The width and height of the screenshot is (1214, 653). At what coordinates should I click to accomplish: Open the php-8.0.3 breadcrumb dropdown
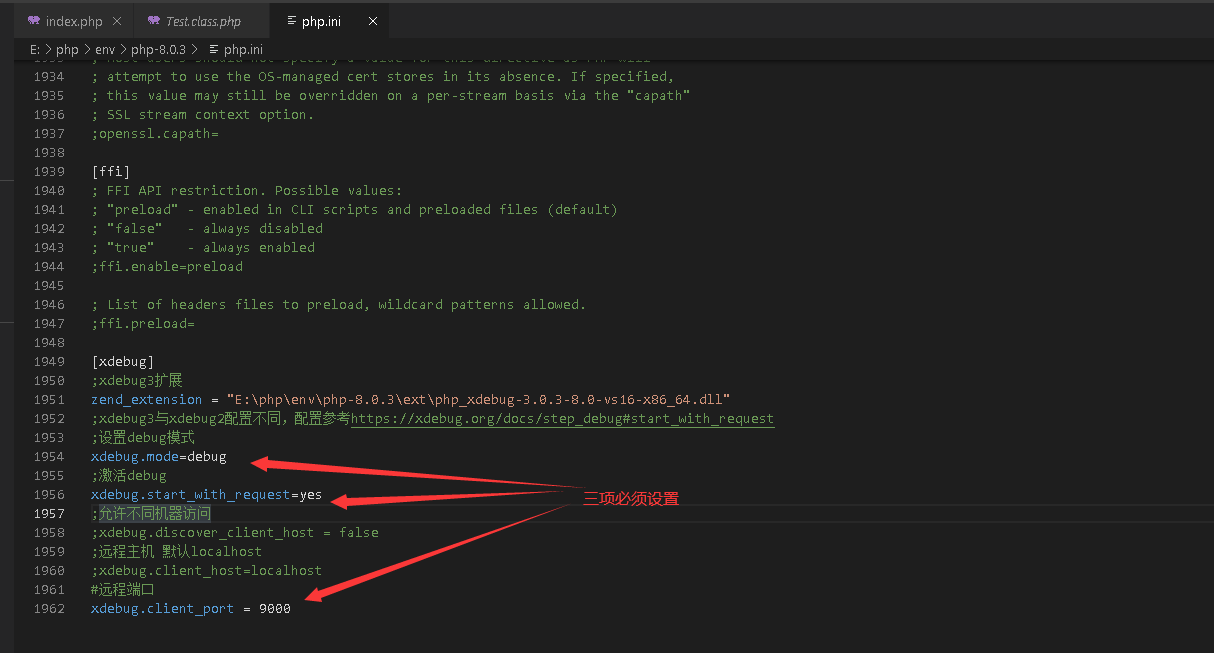coord(159,49)
